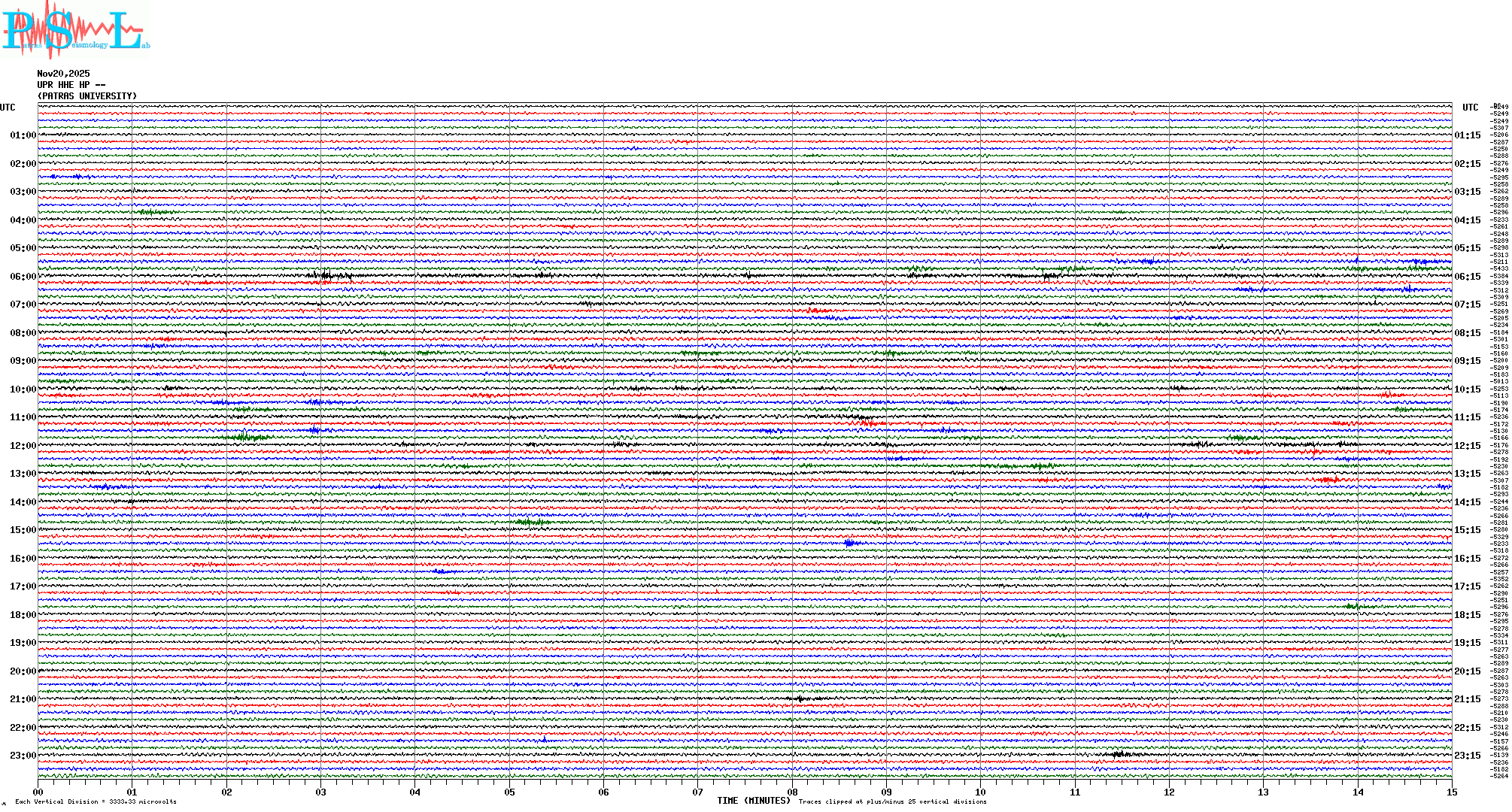
Task: Click the Patras Seismology Lab logo
Action: point(74,30)
